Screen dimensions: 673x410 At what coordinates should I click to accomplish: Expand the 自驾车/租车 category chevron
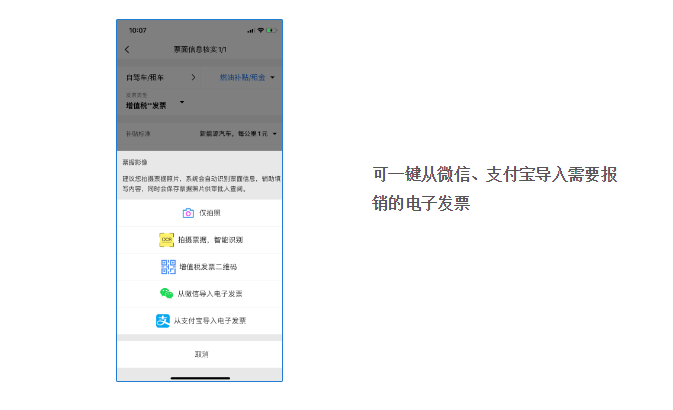tap(192, 77)
